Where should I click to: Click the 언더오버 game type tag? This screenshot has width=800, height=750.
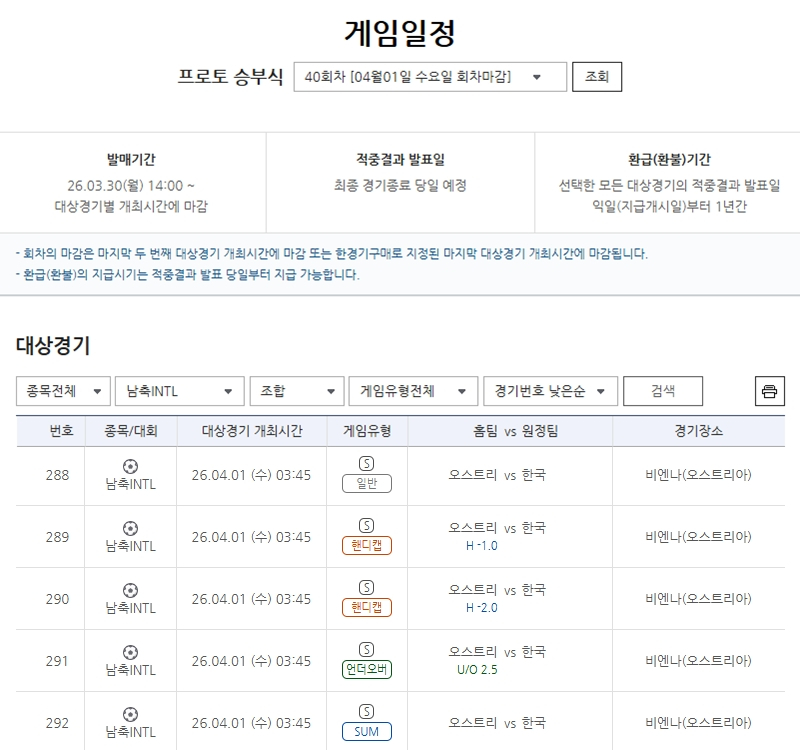point(366,670)
